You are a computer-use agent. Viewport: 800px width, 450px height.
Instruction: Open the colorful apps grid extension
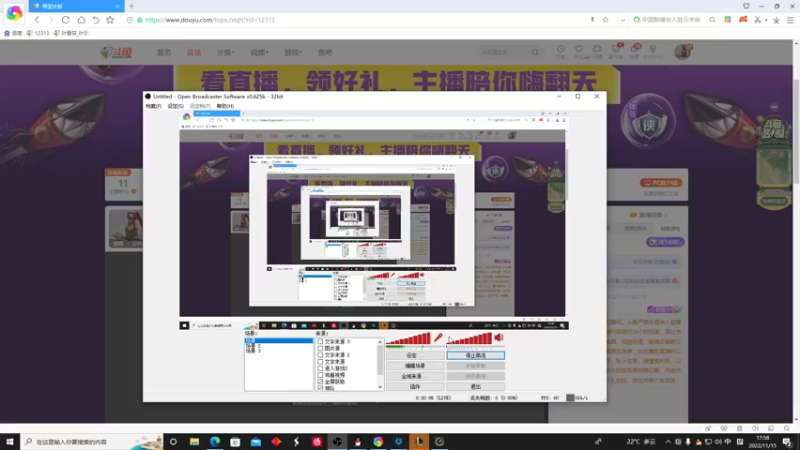(728, 20)
